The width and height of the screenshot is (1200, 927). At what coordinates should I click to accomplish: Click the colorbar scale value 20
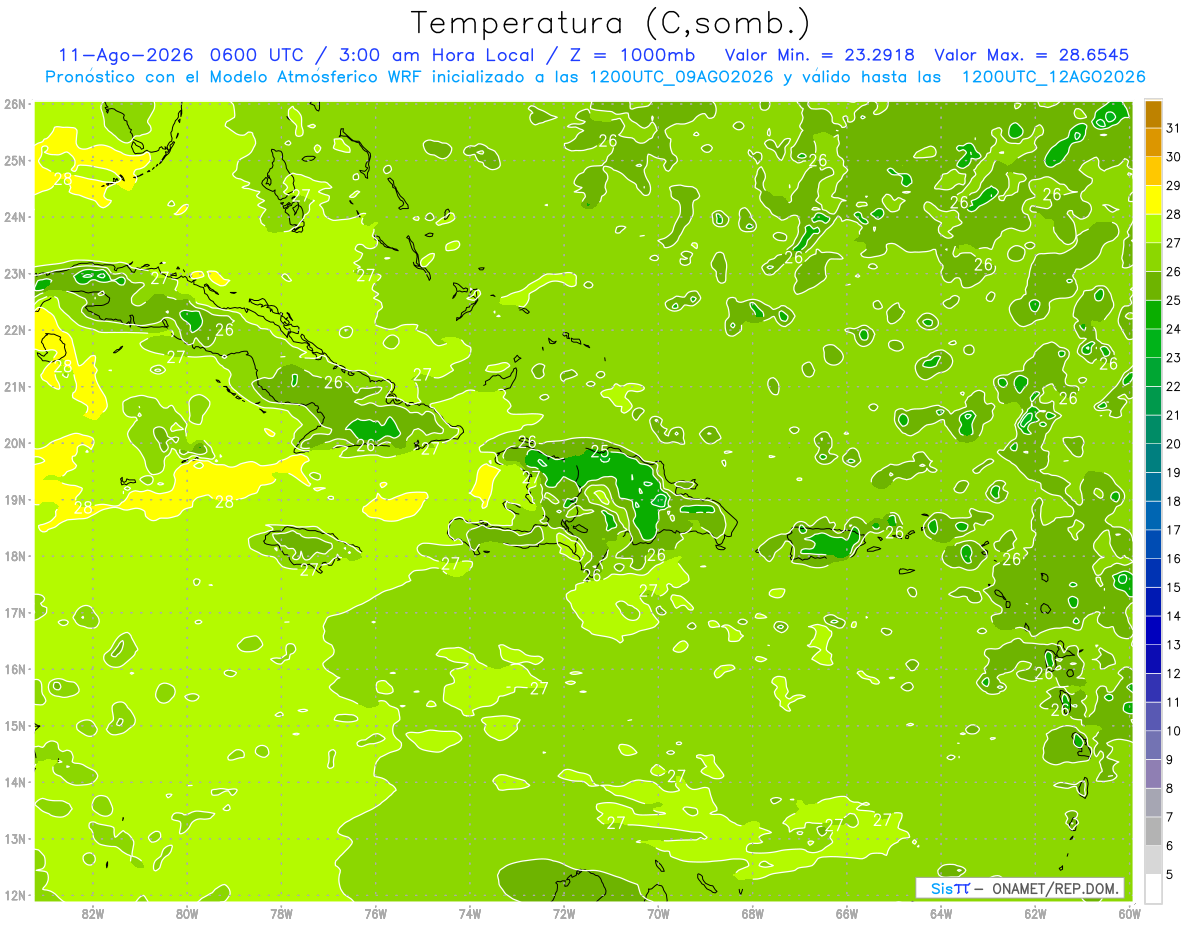(x=1174, y=443)
